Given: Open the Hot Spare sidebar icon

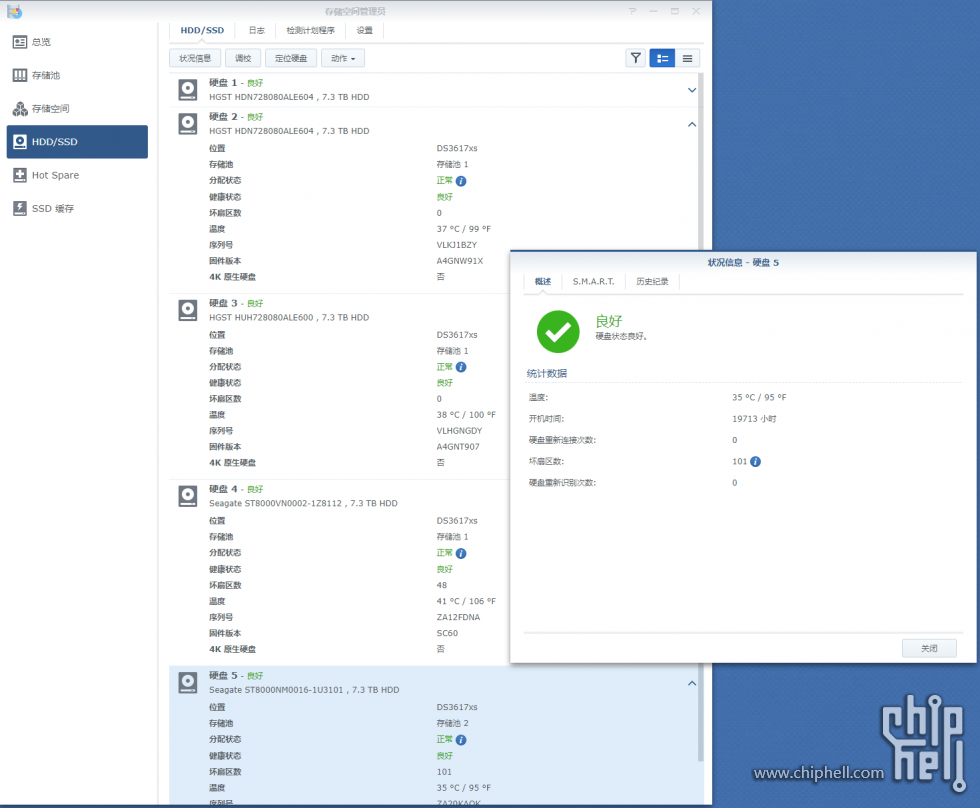Looking at the screenshot, I should click(x=20, y=175).
